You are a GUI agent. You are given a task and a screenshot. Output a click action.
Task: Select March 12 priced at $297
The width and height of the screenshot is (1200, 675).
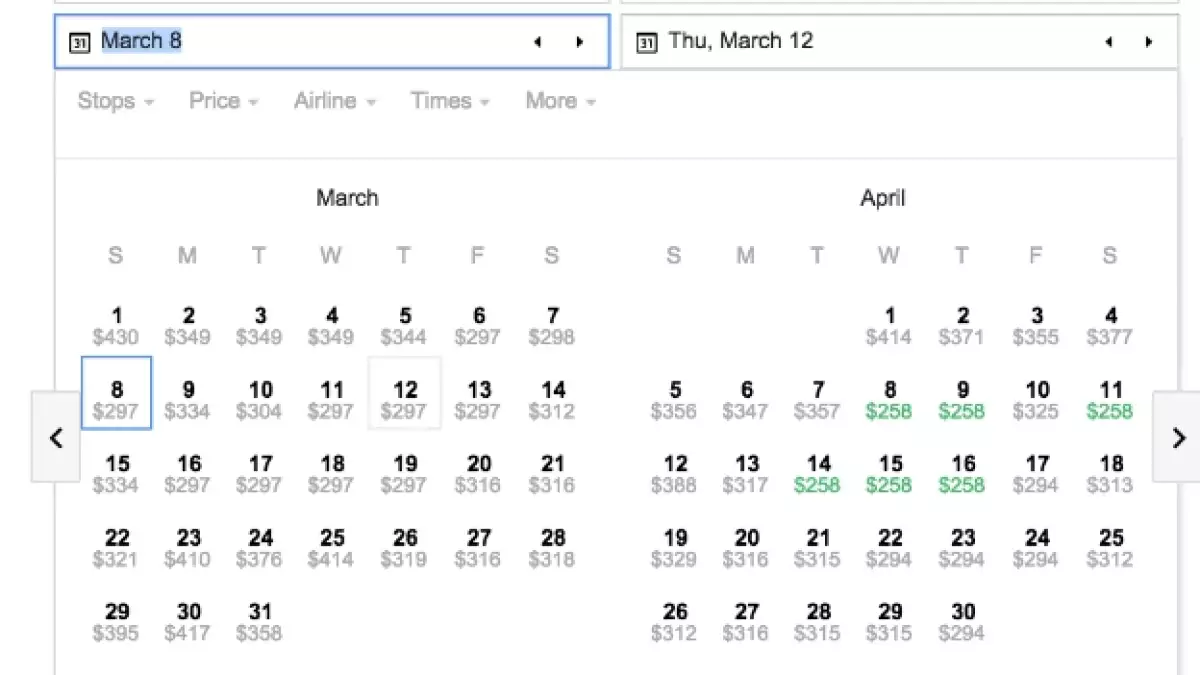point(404,400)
